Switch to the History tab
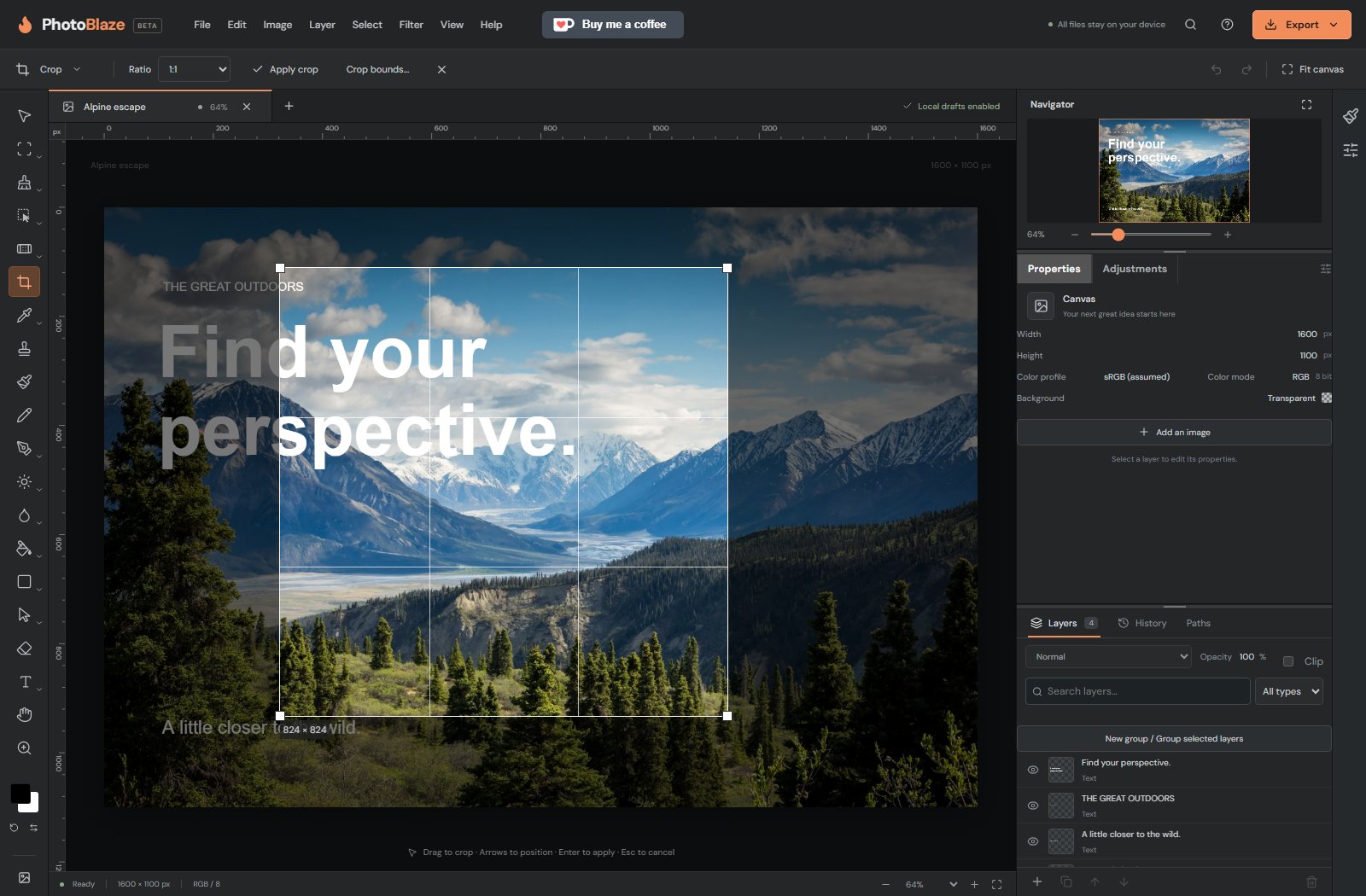Viewport: 1366px width, 896px height. click(1142, 623)
